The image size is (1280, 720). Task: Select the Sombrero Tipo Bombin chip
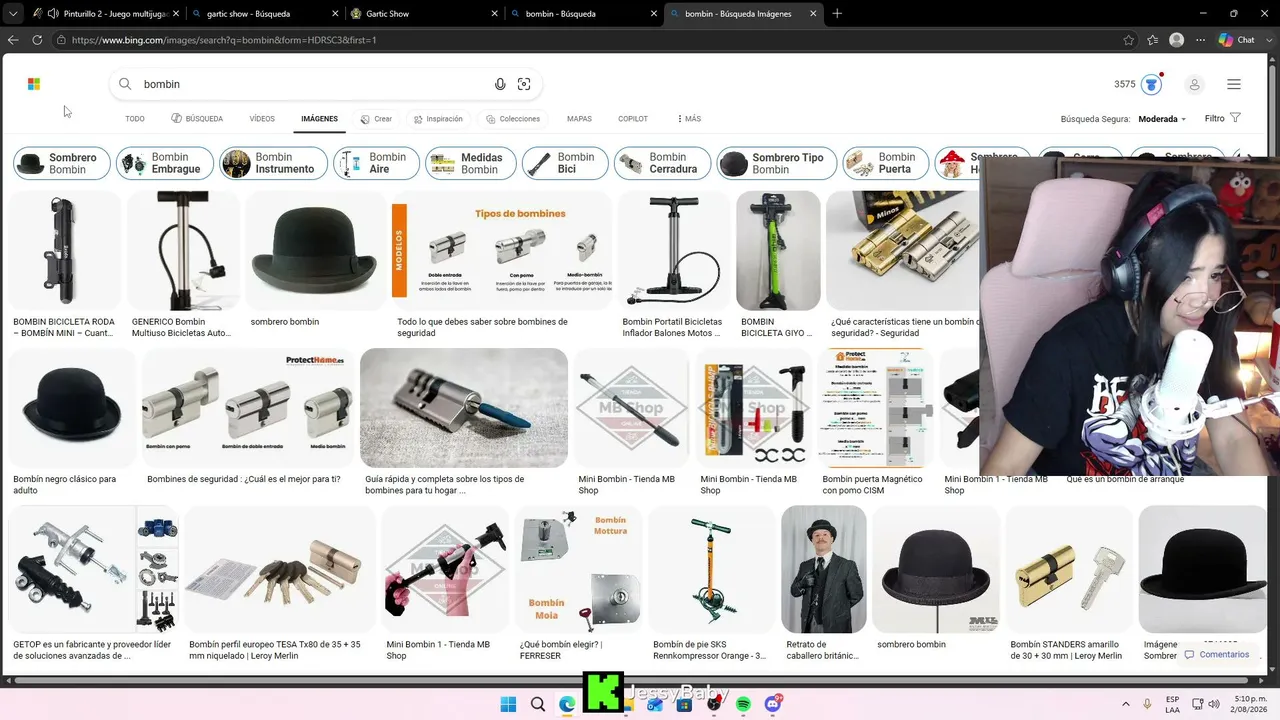coord(777,163)
